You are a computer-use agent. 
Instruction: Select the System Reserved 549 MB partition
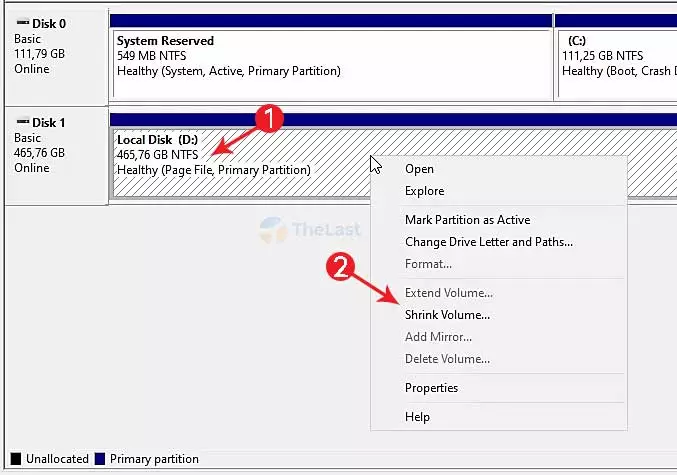point(330,62)
